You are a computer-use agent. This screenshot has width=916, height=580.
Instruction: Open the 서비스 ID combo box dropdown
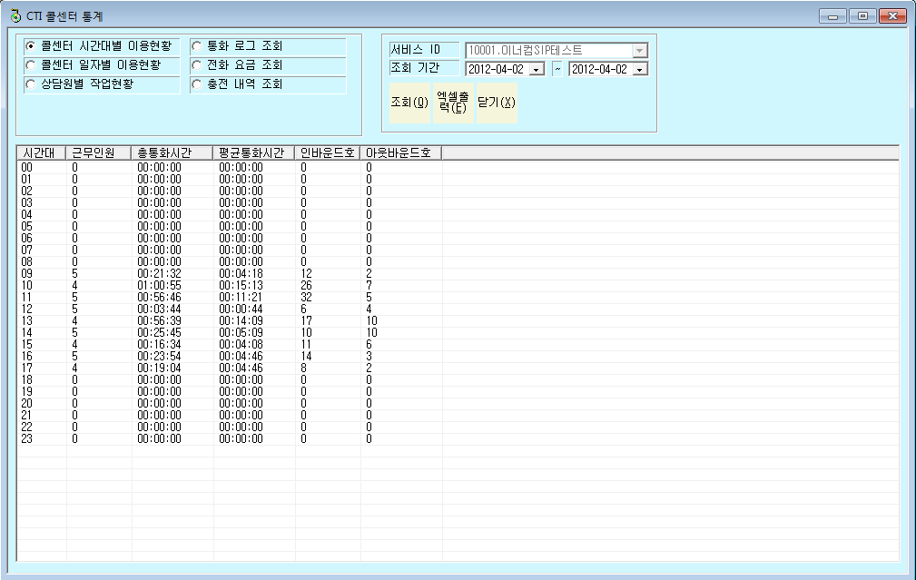(640, 51)
